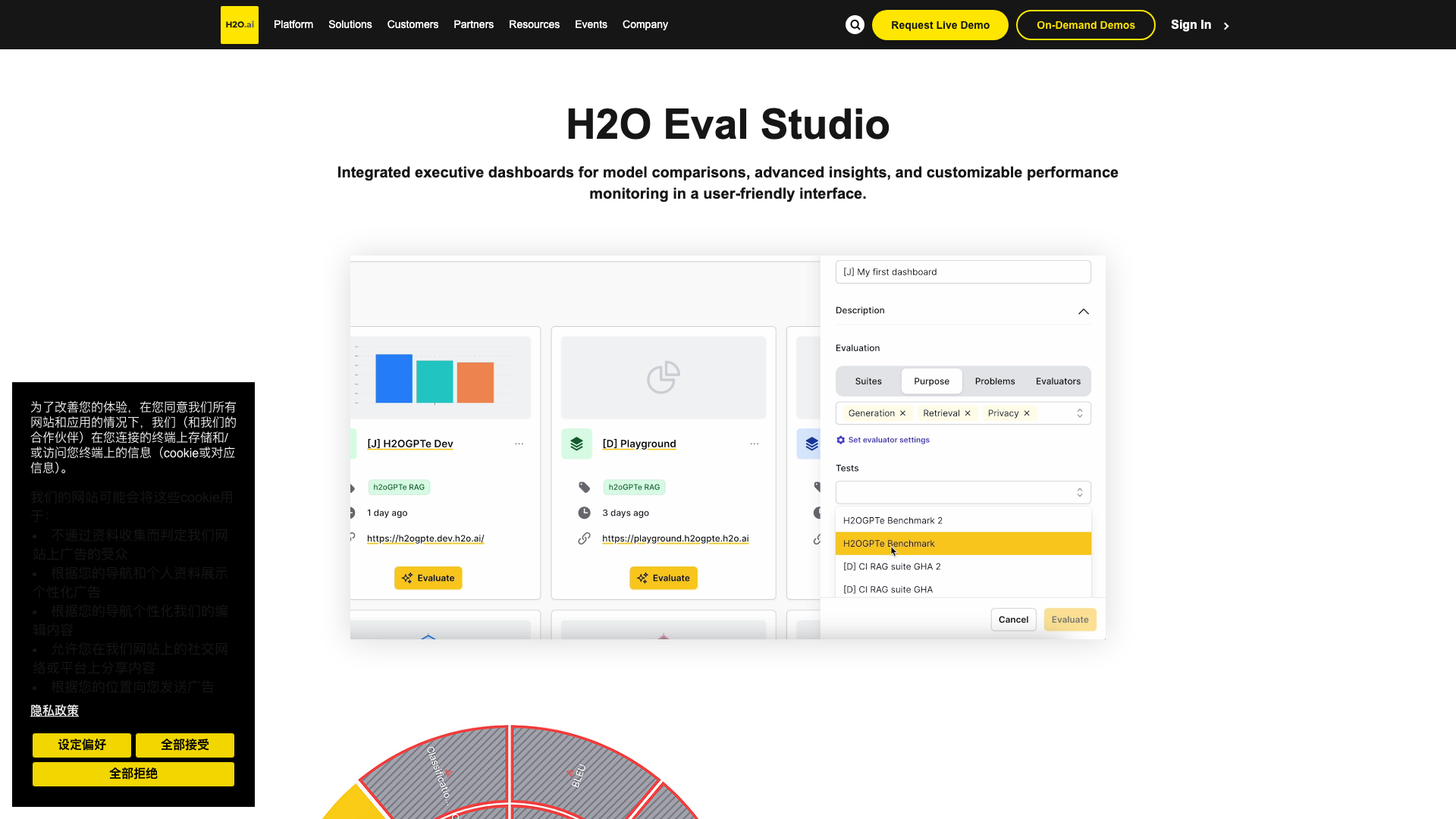Open the h2ogpte.dev.h2o.ai URL link
This screenshot has width=1456, height=819.
pos(425,538)
